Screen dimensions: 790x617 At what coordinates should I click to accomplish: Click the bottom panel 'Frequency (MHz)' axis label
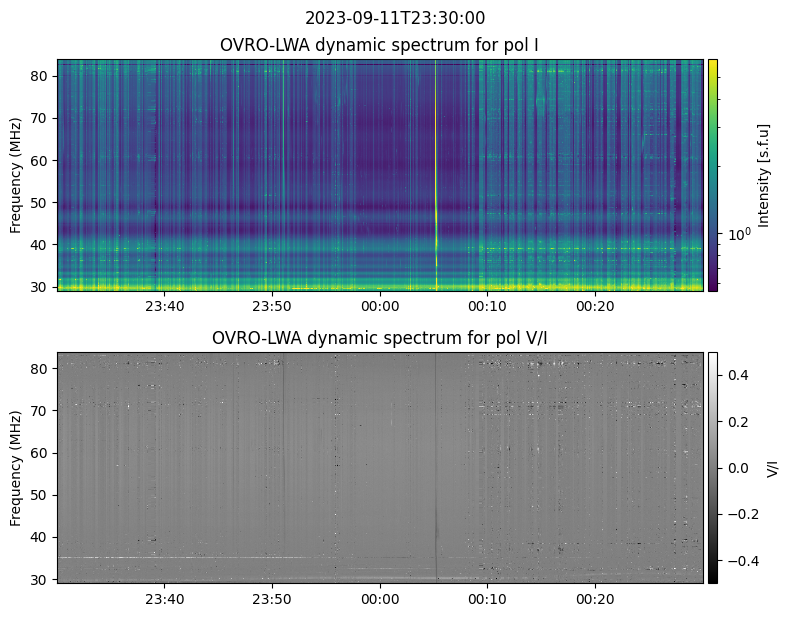click(16, 467)
